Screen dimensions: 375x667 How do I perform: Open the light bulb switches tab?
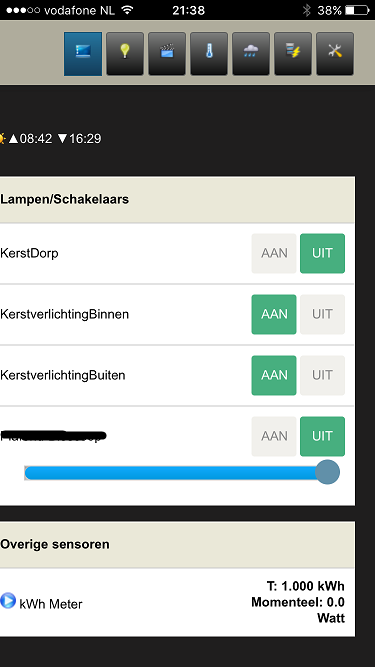125,54
